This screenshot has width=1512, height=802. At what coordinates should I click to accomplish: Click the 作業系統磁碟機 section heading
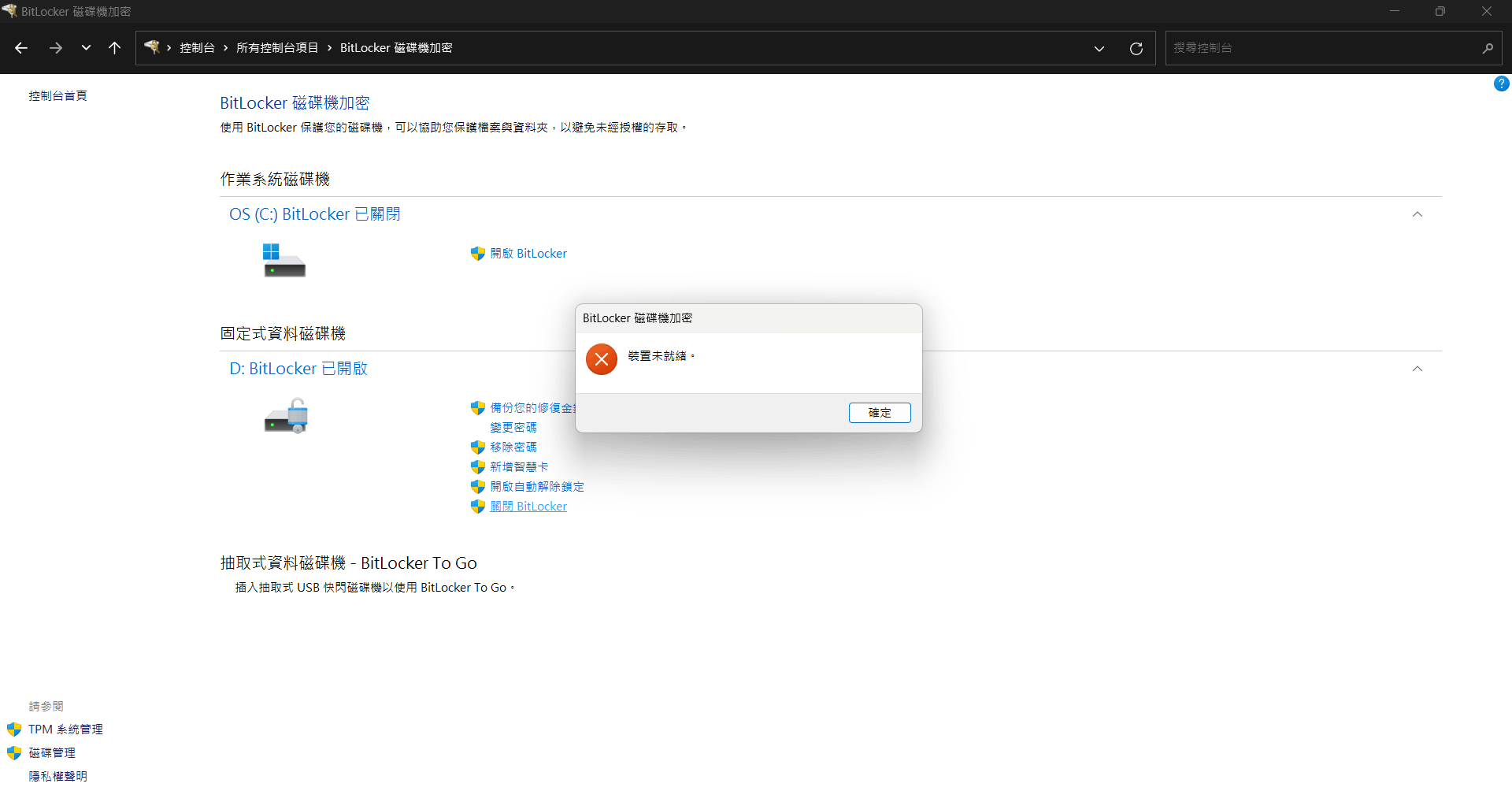point(276,180)
